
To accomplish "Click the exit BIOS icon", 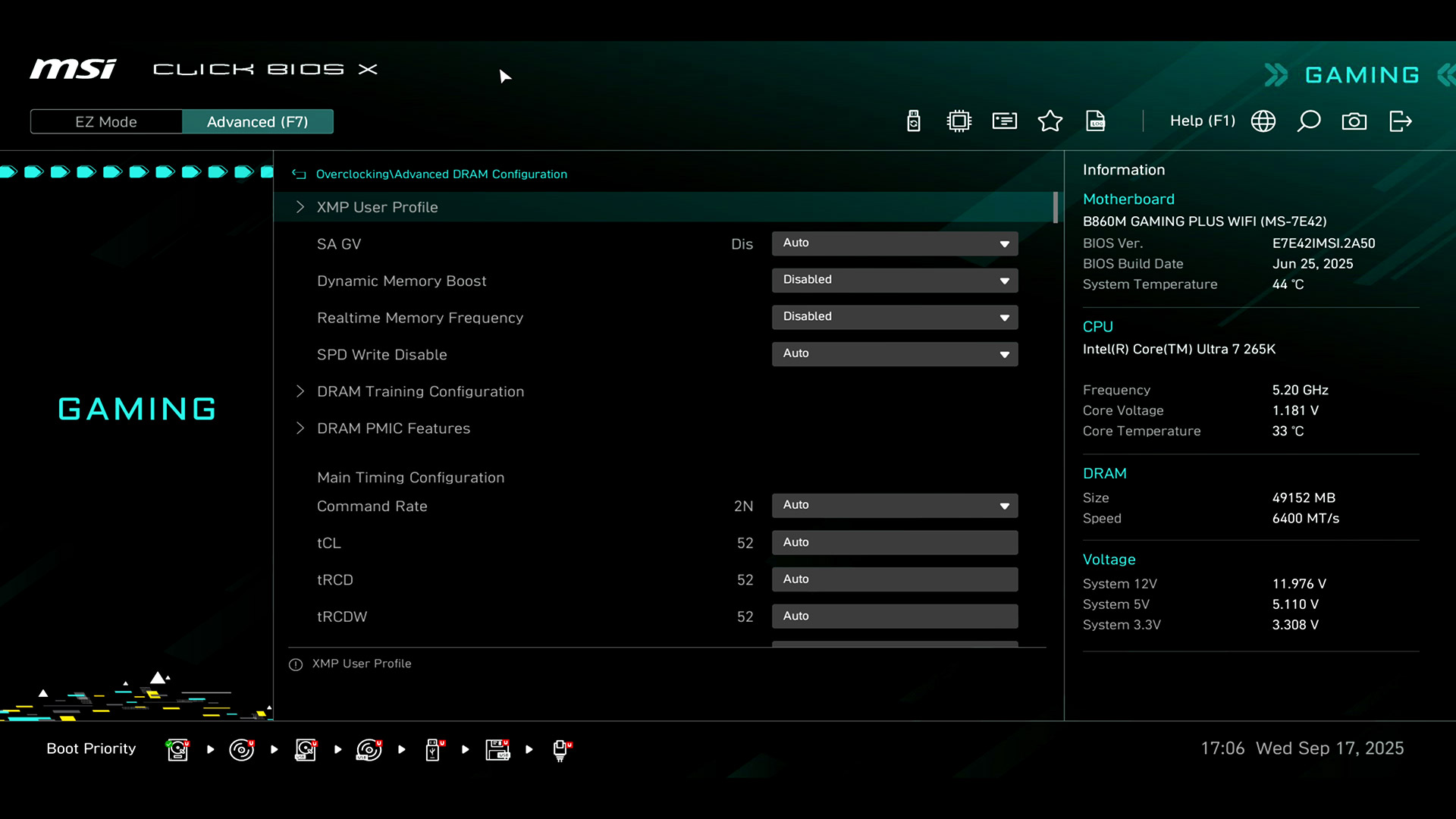I will pyautogui.click(x=1400, y=121).
